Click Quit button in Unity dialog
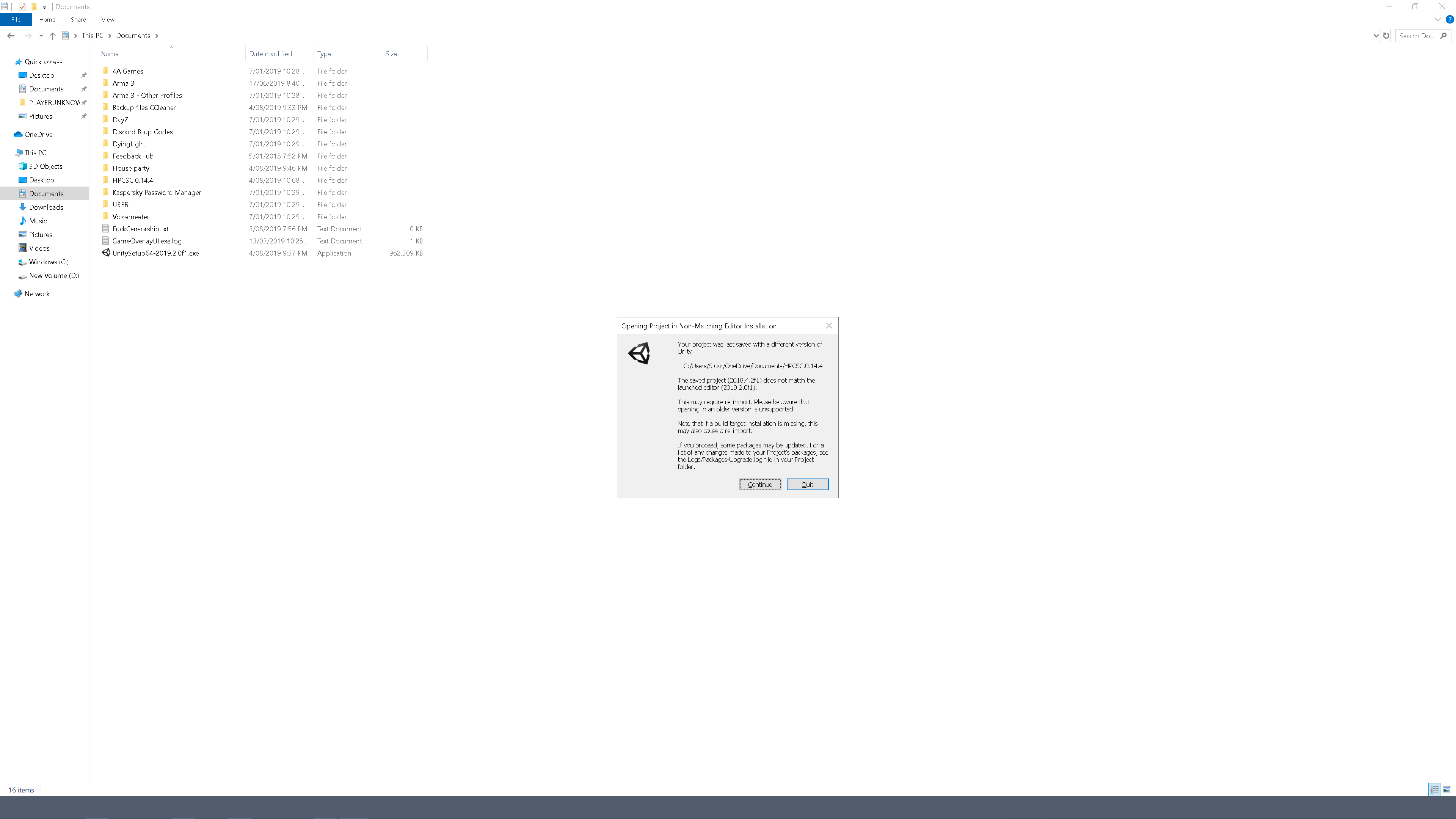 click(x=807, y=484)
